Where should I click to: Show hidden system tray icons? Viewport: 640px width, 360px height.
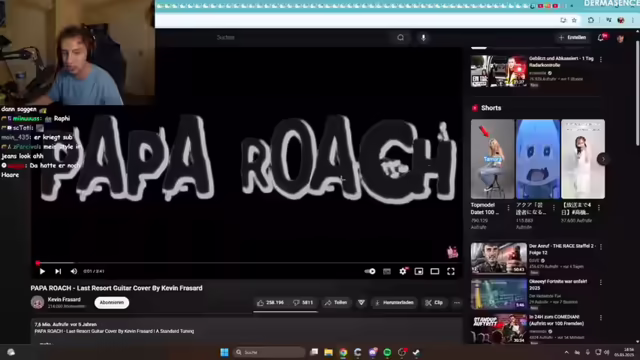(567, 352)
